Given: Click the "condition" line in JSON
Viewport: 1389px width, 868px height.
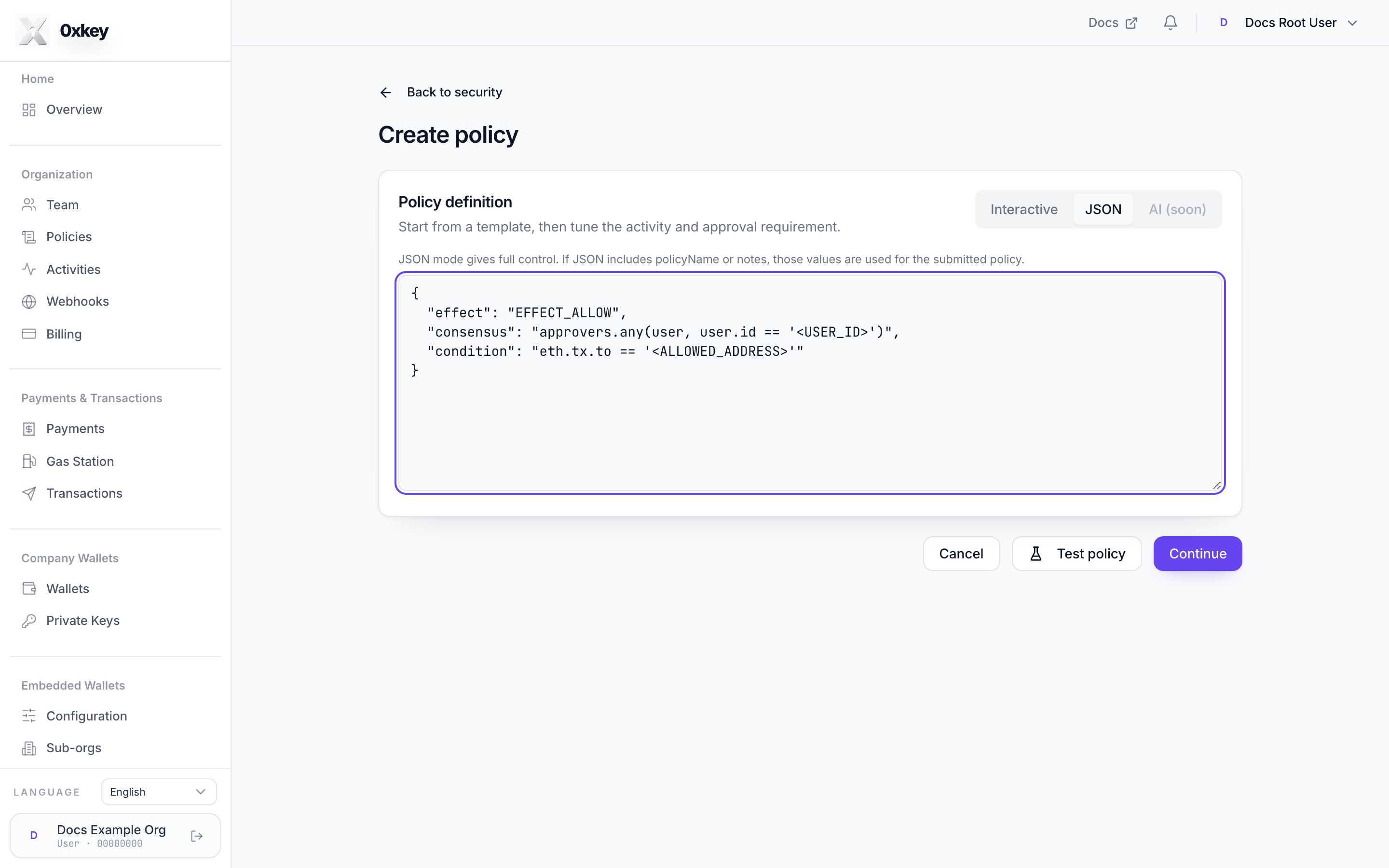Looking at the screenshot, I should pyautogui.click(x=615, y=352).
